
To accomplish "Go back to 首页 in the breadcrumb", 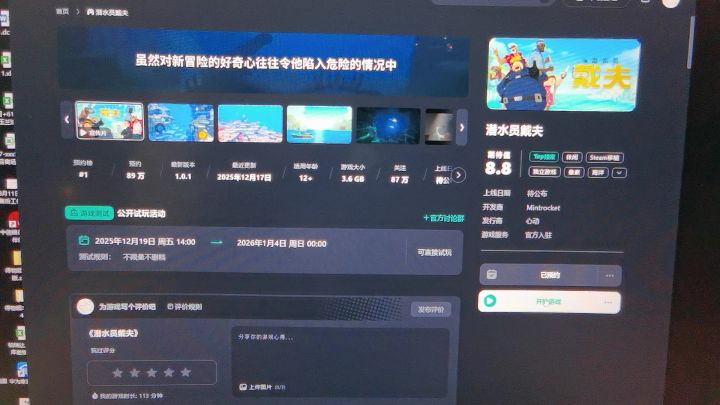I will [x=62, y=11].
